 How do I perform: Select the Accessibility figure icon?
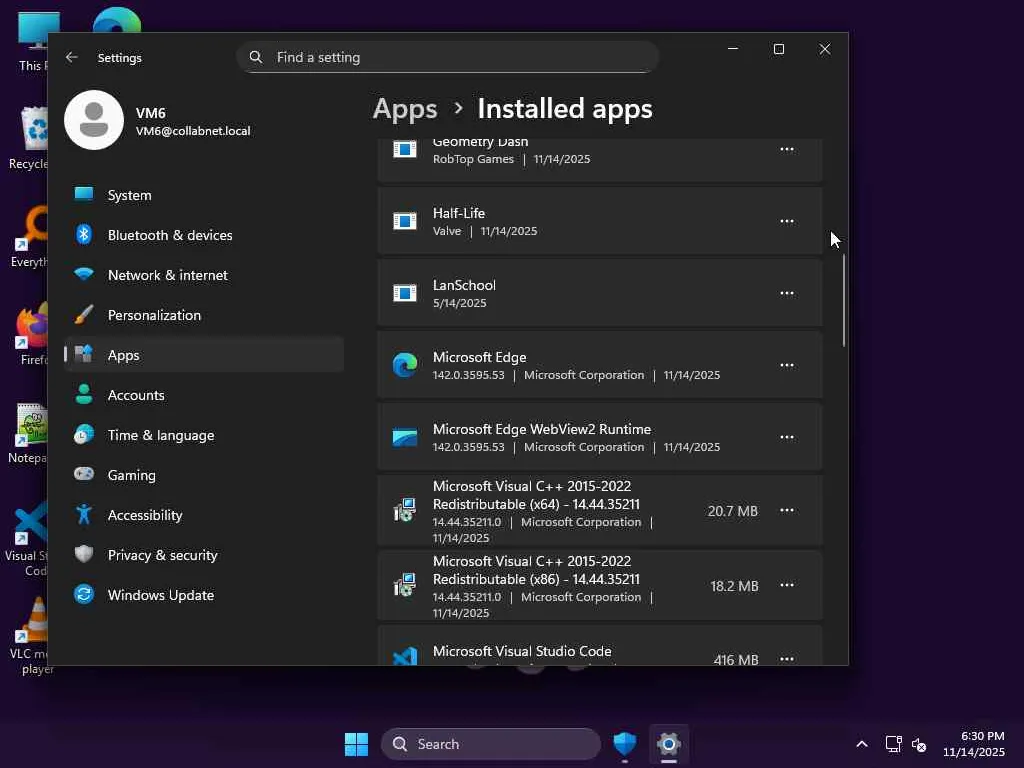(x=84, y=515)
